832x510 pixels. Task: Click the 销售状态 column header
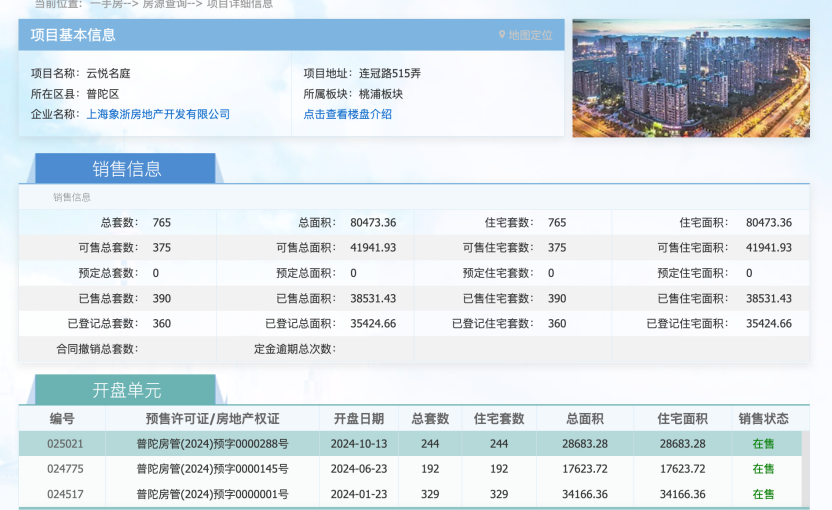point(763,419)
